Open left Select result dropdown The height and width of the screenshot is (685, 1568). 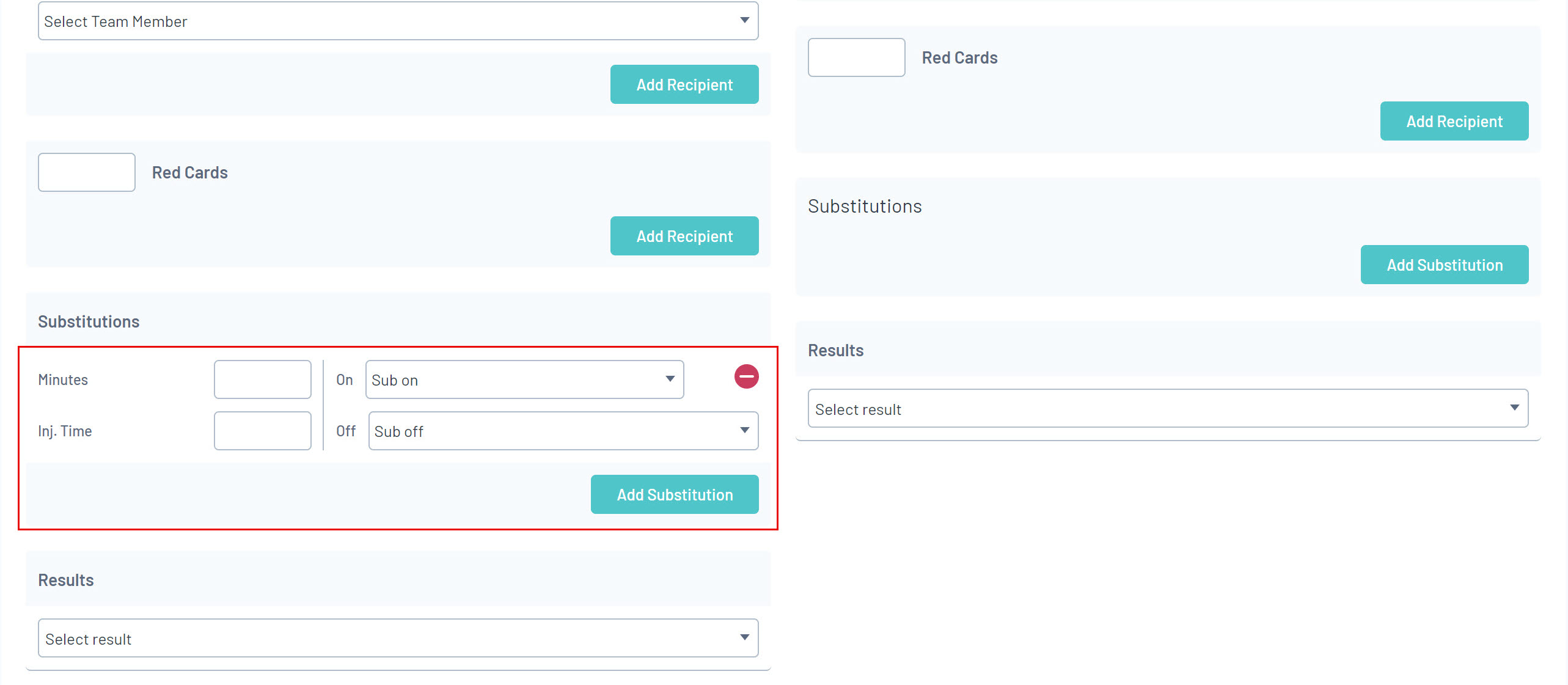pos(397,639)
